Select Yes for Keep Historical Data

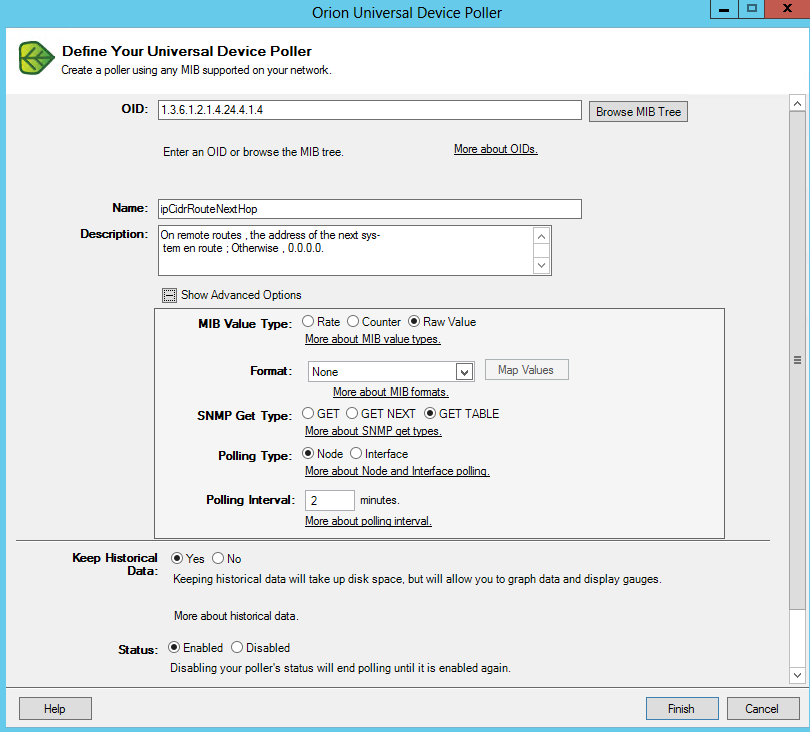[177, 558]
